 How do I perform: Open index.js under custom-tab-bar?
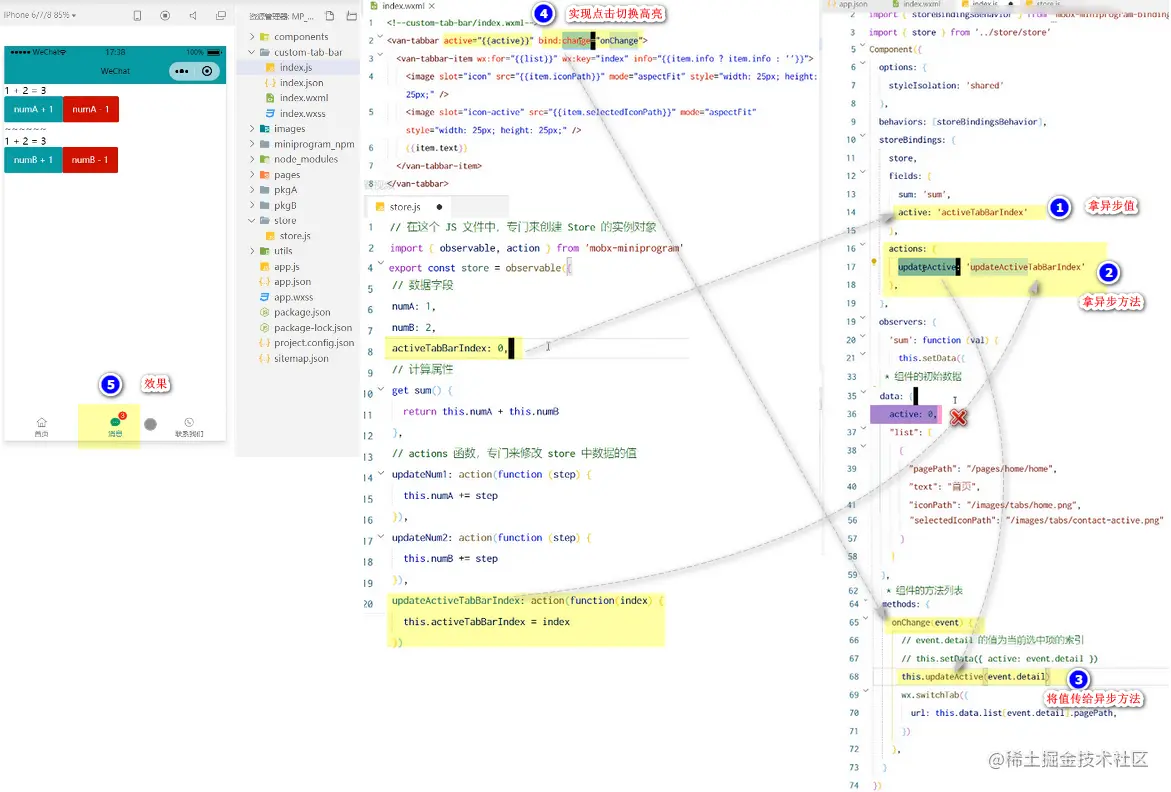pos(296,67)
